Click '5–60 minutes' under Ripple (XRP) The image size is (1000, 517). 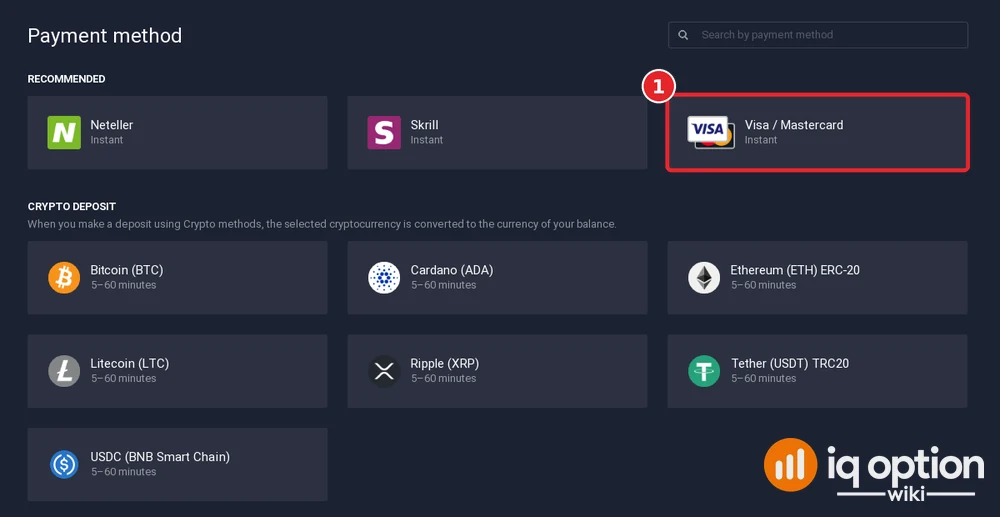pyautogui.click(x=443, y=378)
